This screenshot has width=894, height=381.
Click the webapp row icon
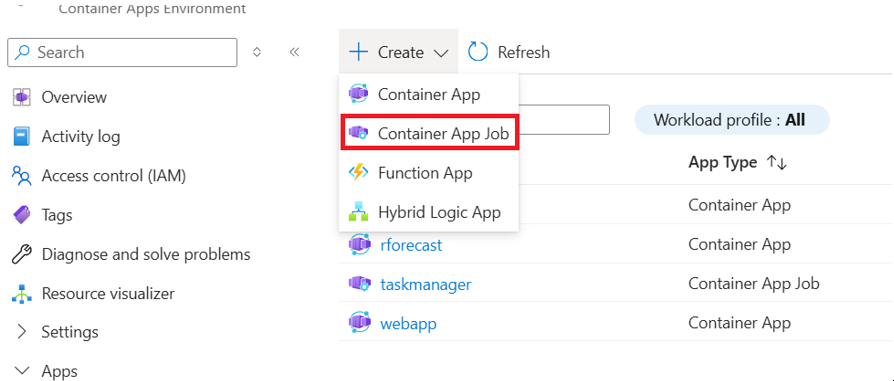(359, 323)
